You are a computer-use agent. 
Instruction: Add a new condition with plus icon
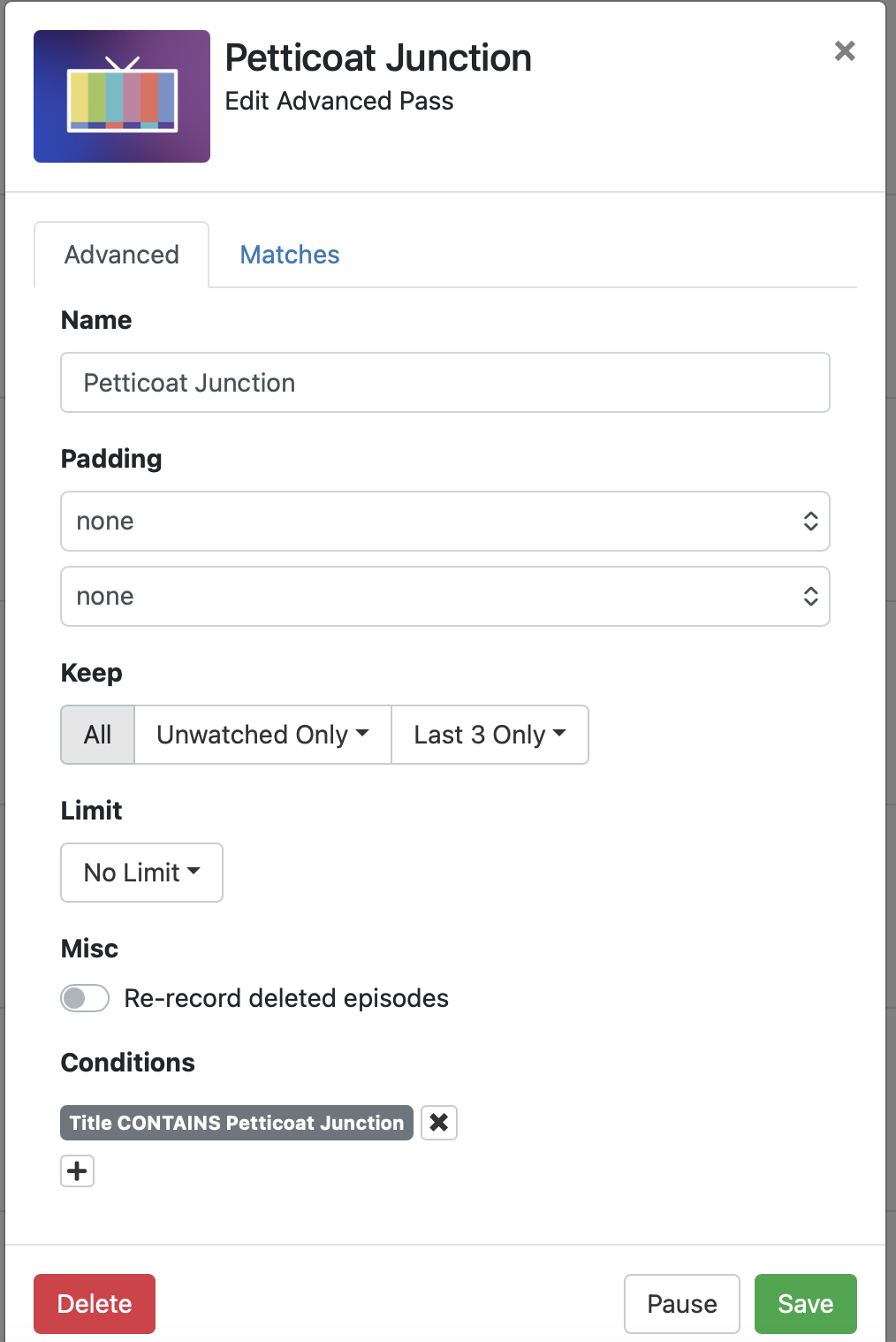click(78, 1171)
